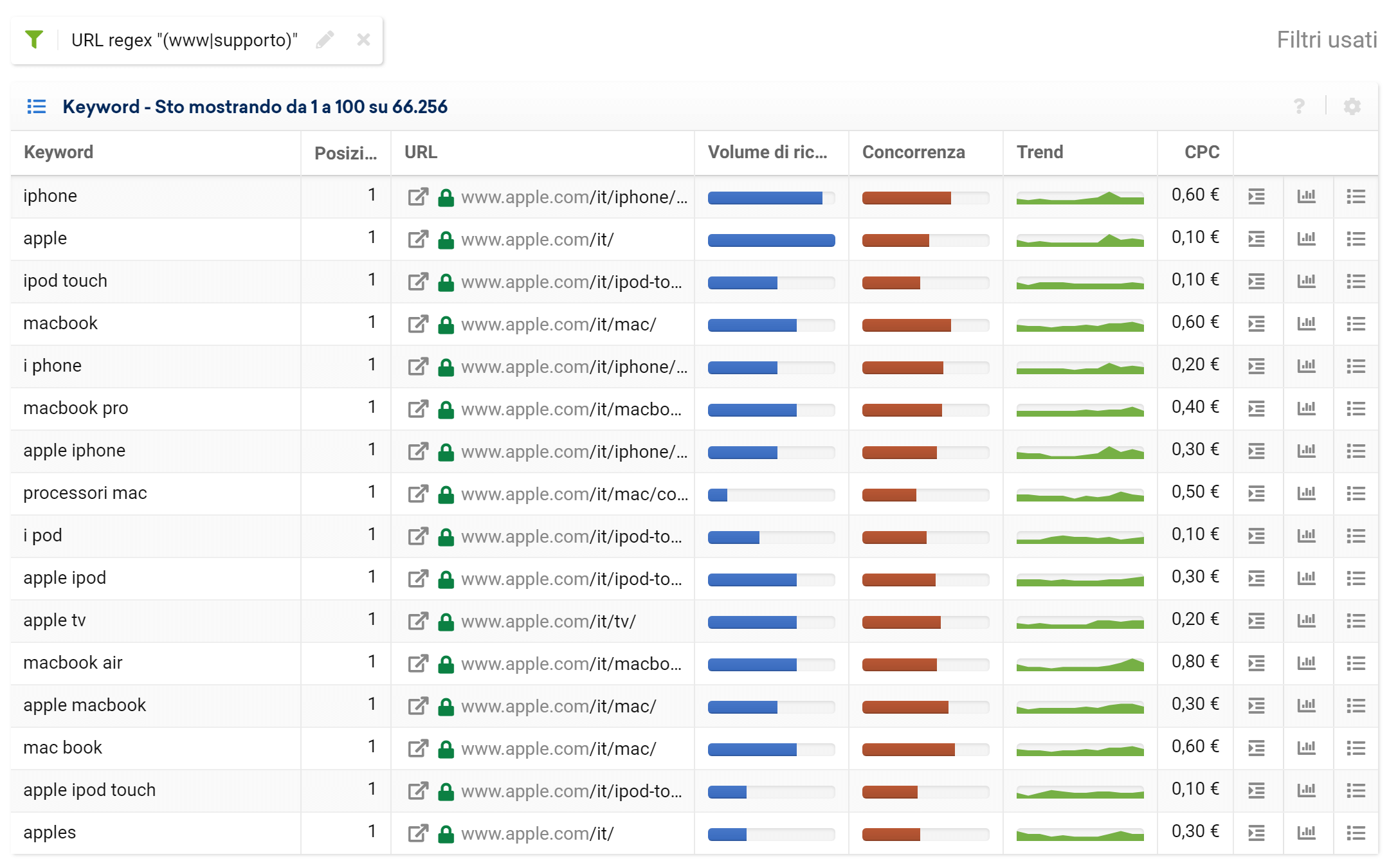Click search volume bar for apple row
This screenshot has height=868, width=1398.
pyautogui.click(x=772, y=240)
